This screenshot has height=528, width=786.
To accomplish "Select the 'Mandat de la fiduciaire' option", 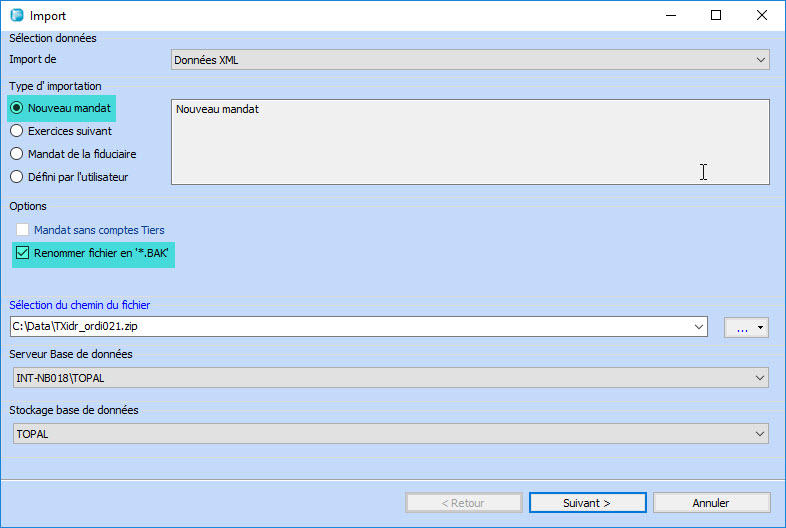I will [17, 154].
